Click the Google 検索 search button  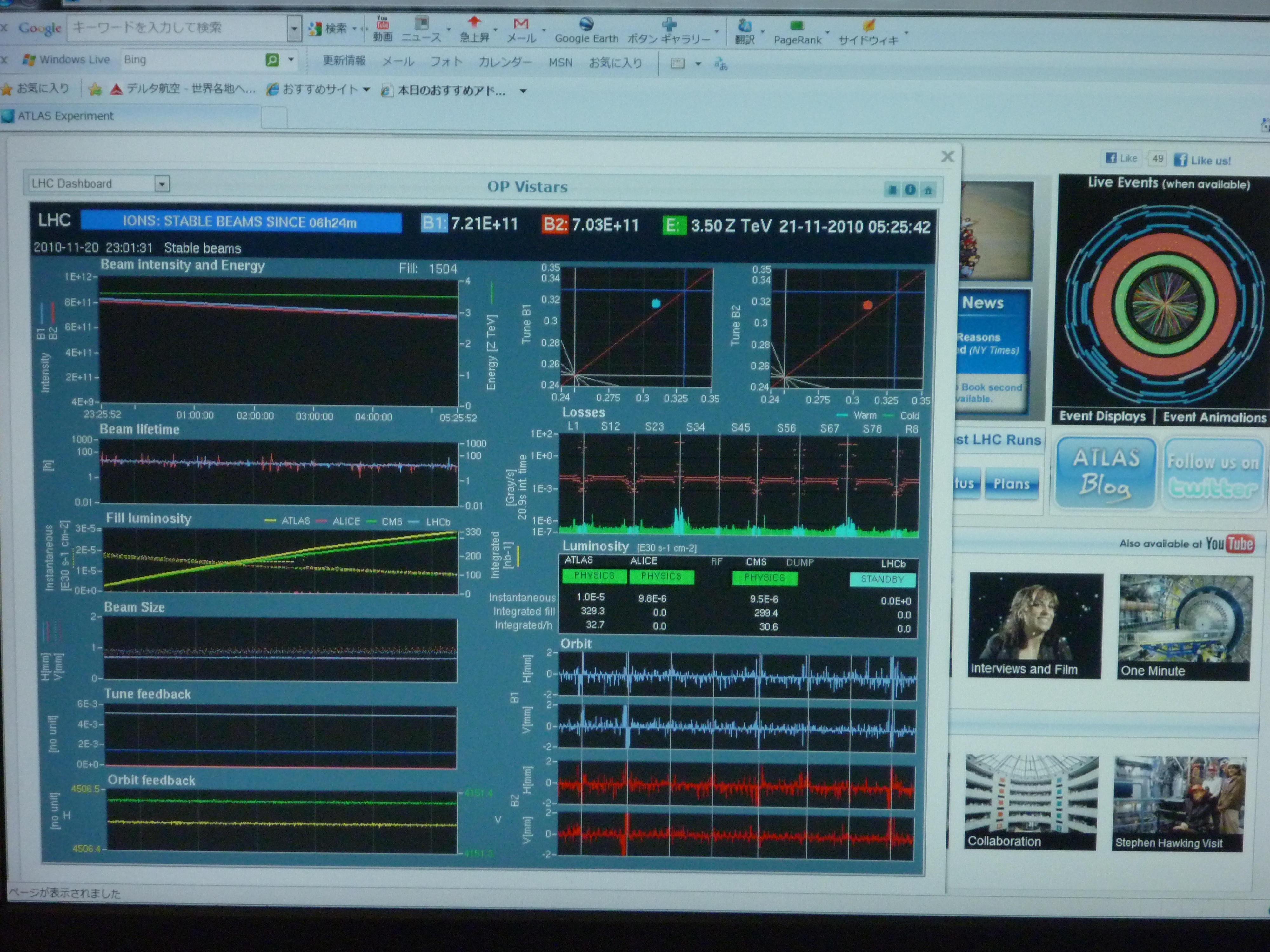click(328, 28)
